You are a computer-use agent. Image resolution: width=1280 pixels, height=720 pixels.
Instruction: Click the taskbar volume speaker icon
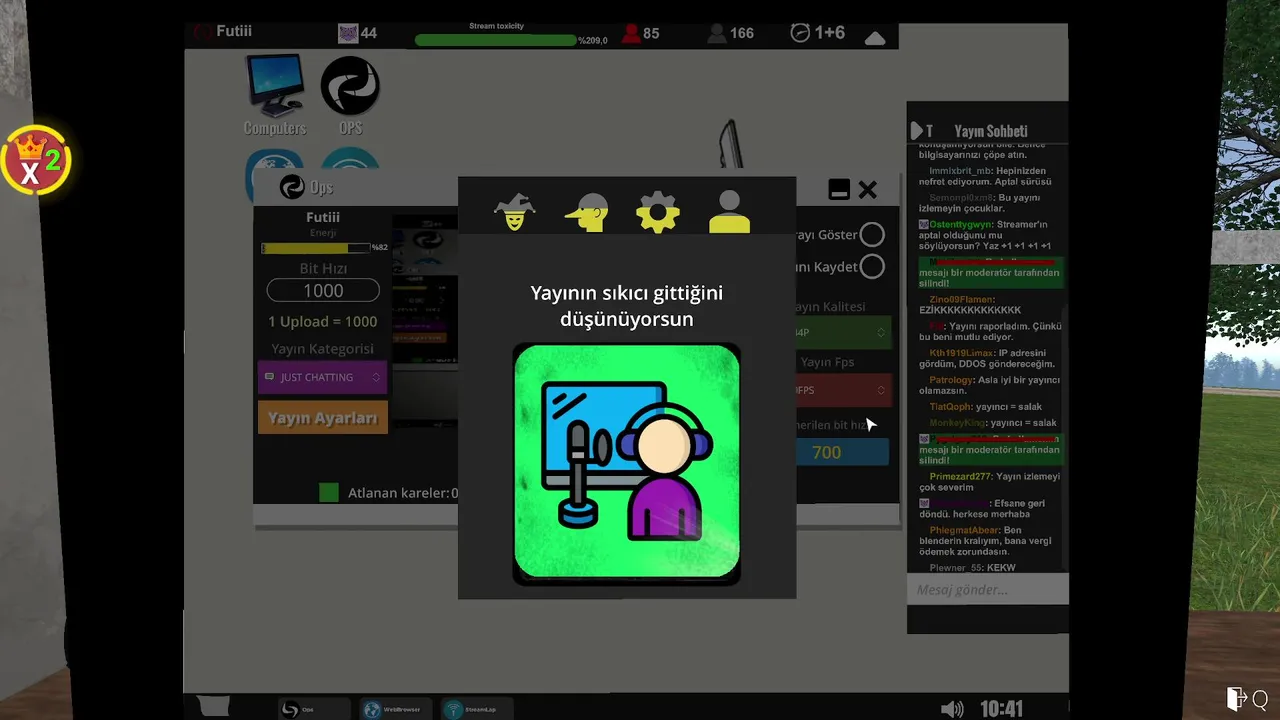point(952,709)
